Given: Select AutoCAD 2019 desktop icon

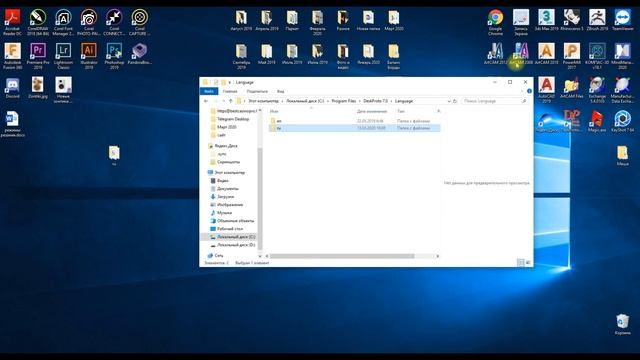Looking at the screenshot, I should [546, 90].
